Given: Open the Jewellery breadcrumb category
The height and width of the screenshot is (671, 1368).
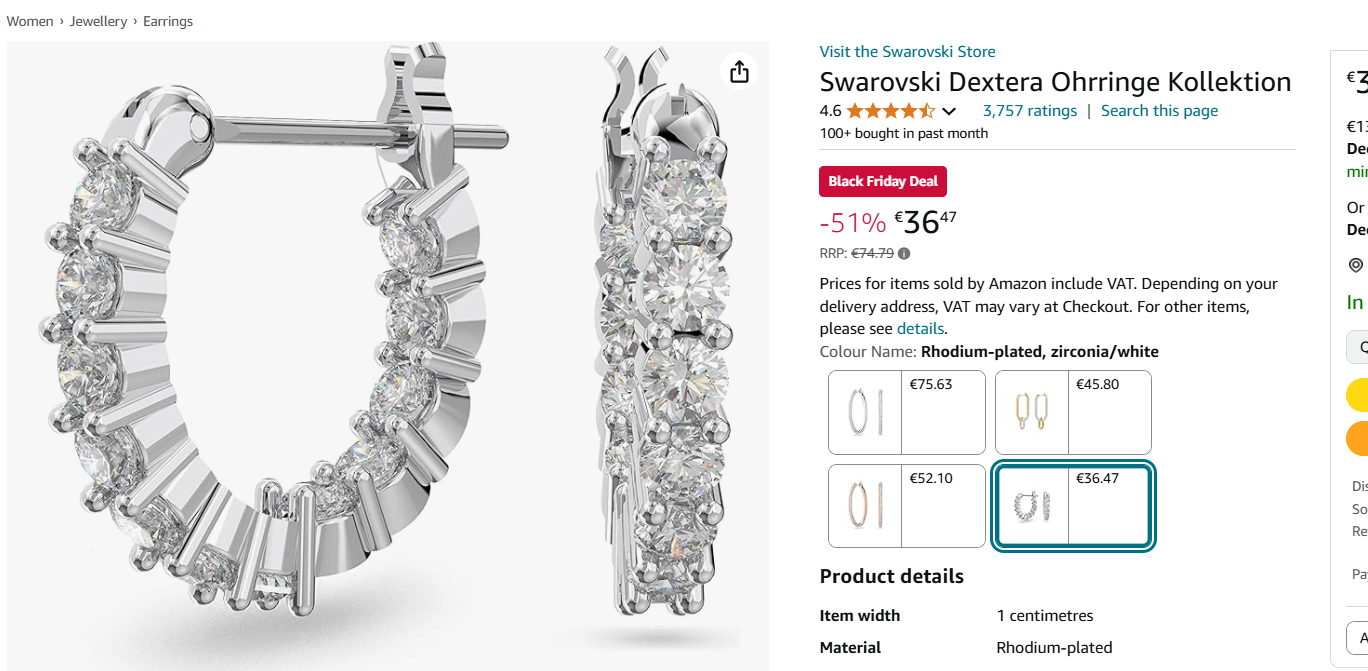Looking at the screenshot, I should click(98, 21).
